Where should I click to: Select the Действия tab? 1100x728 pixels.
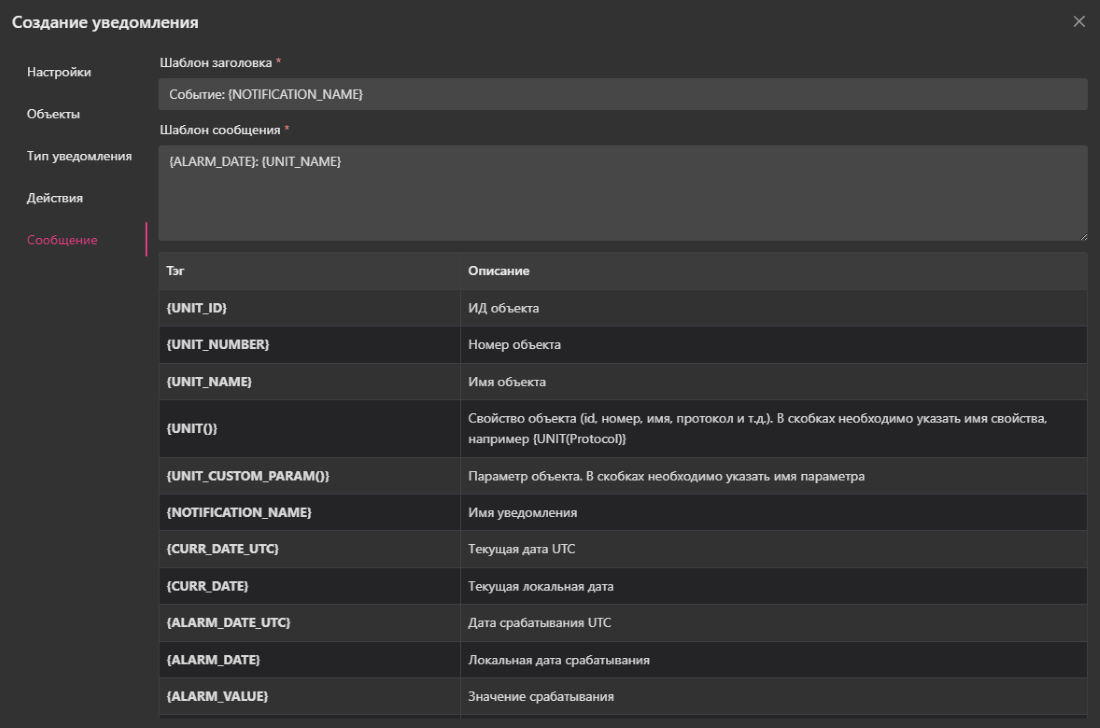click(x=55, y=198)
